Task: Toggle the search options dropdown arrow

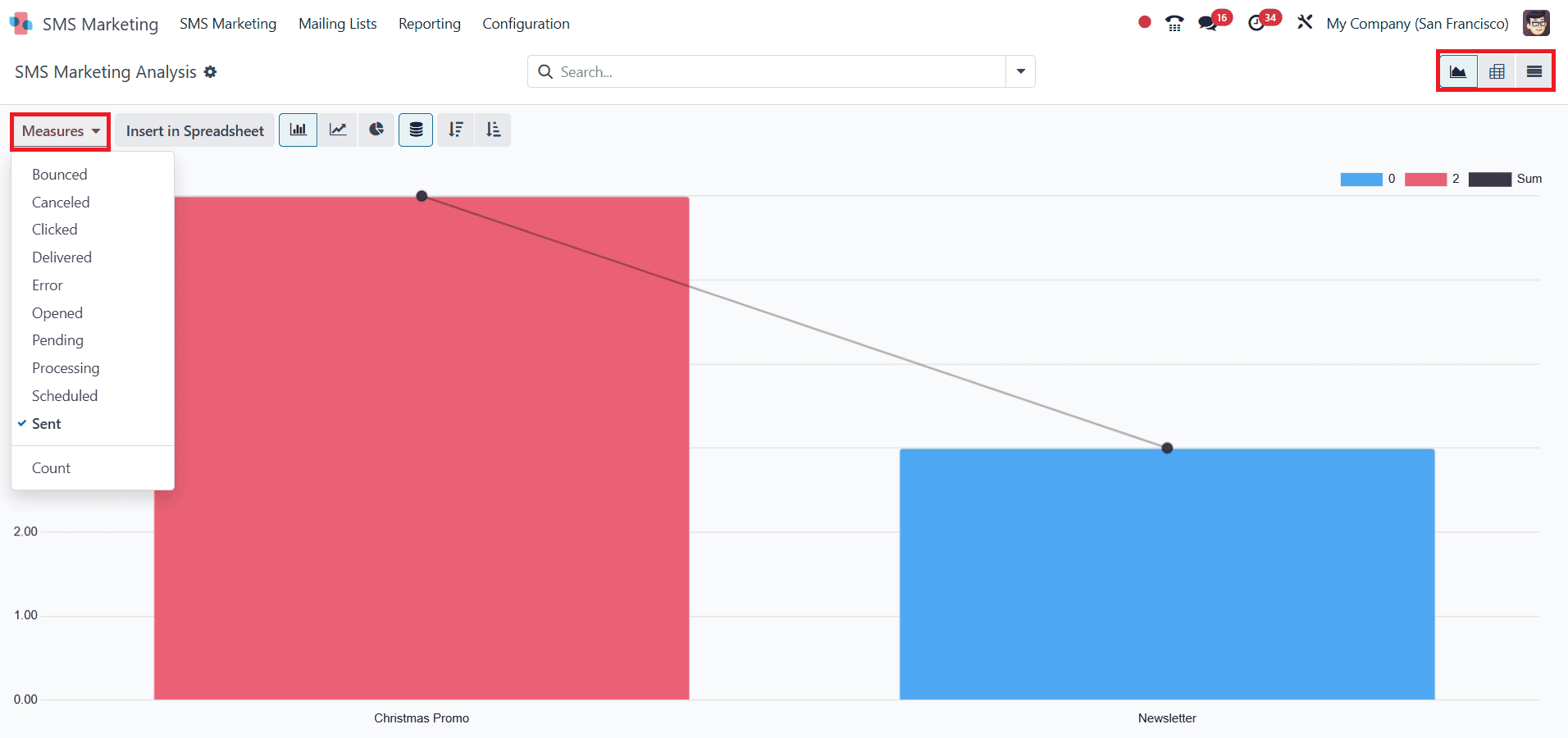Action: click(x=1021, y=71)
